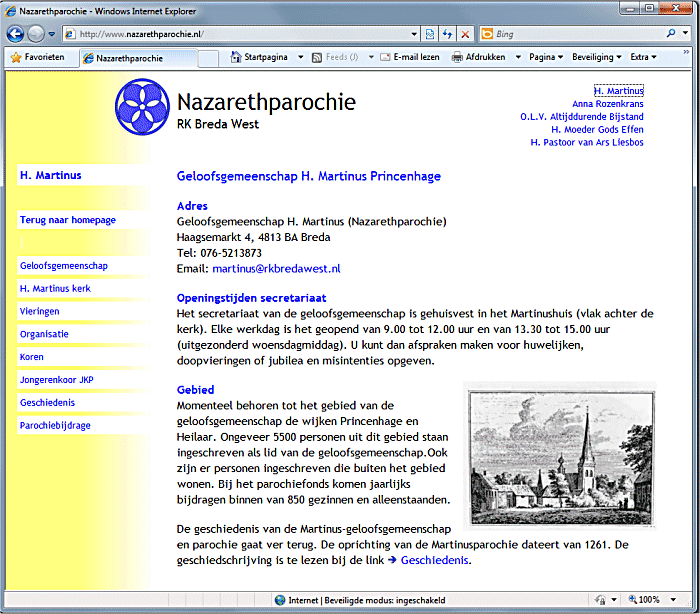Open Organisatie in sidebar
Screen dimensions: 700x614
[44, 334]
